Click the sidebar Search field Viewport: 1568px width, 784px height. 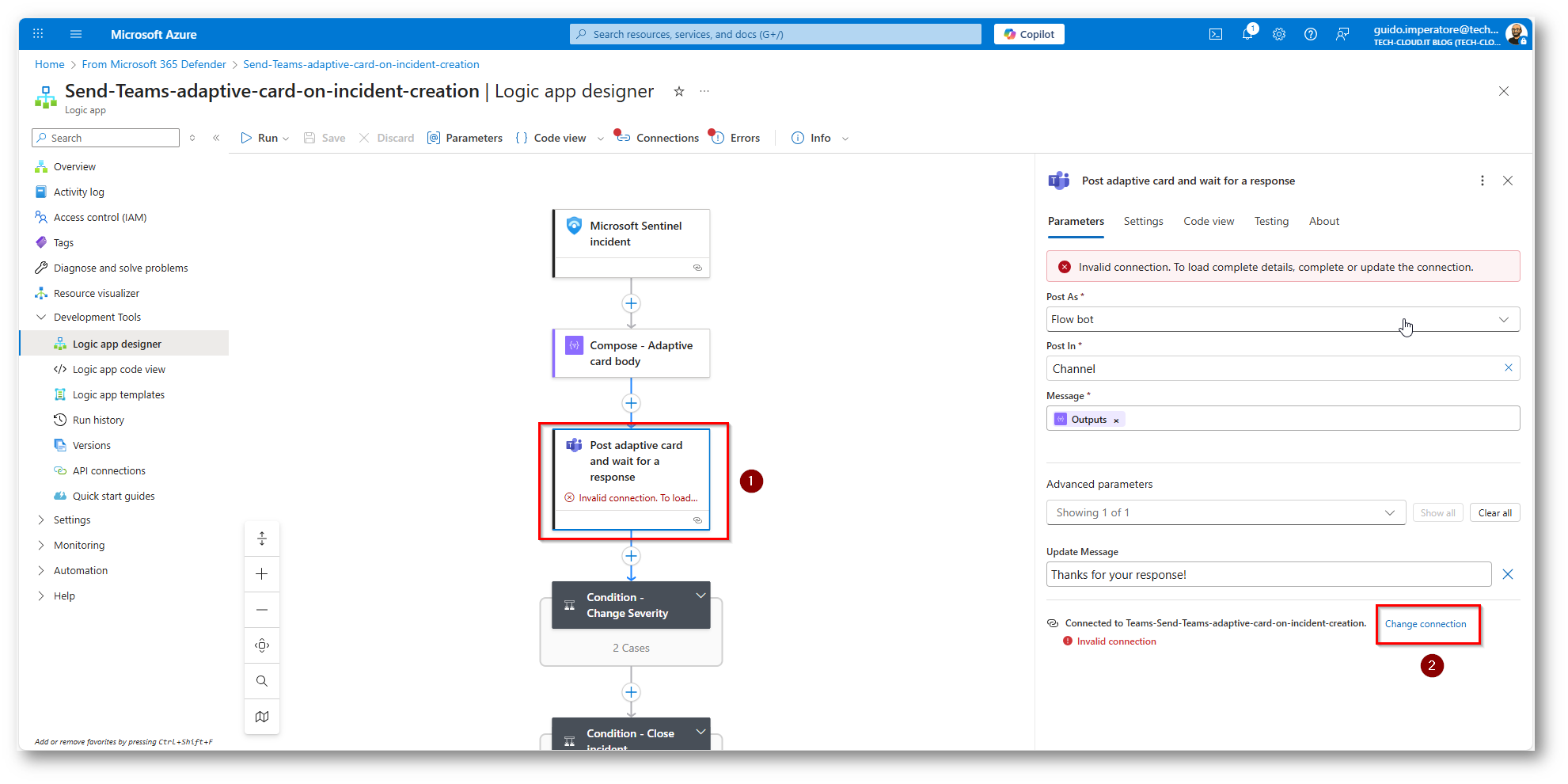(x=106, y=138)
